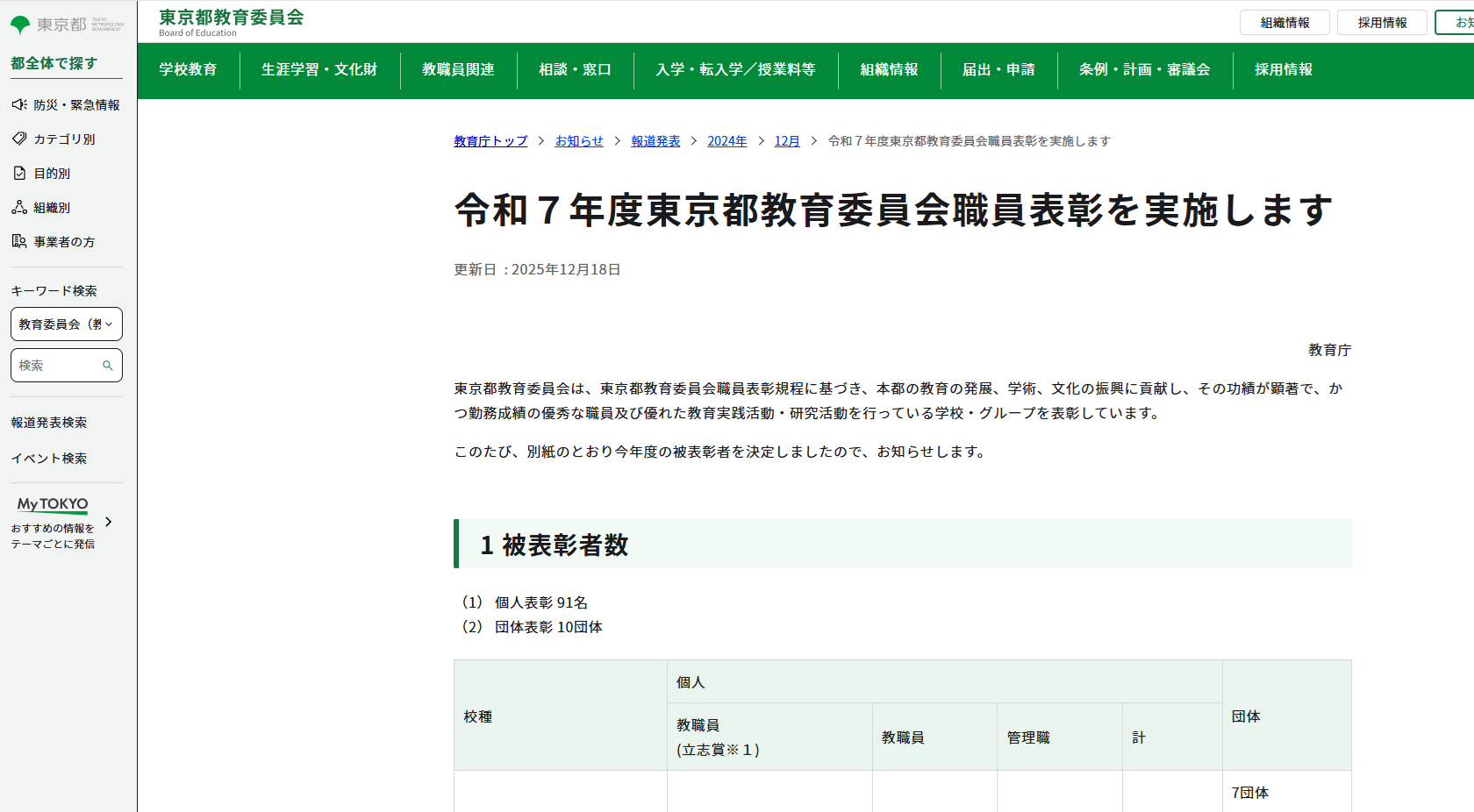1474x812 pixels.
Task: Open 報道発表検索 in the sidebar
Action: click(x=49, y=423)
